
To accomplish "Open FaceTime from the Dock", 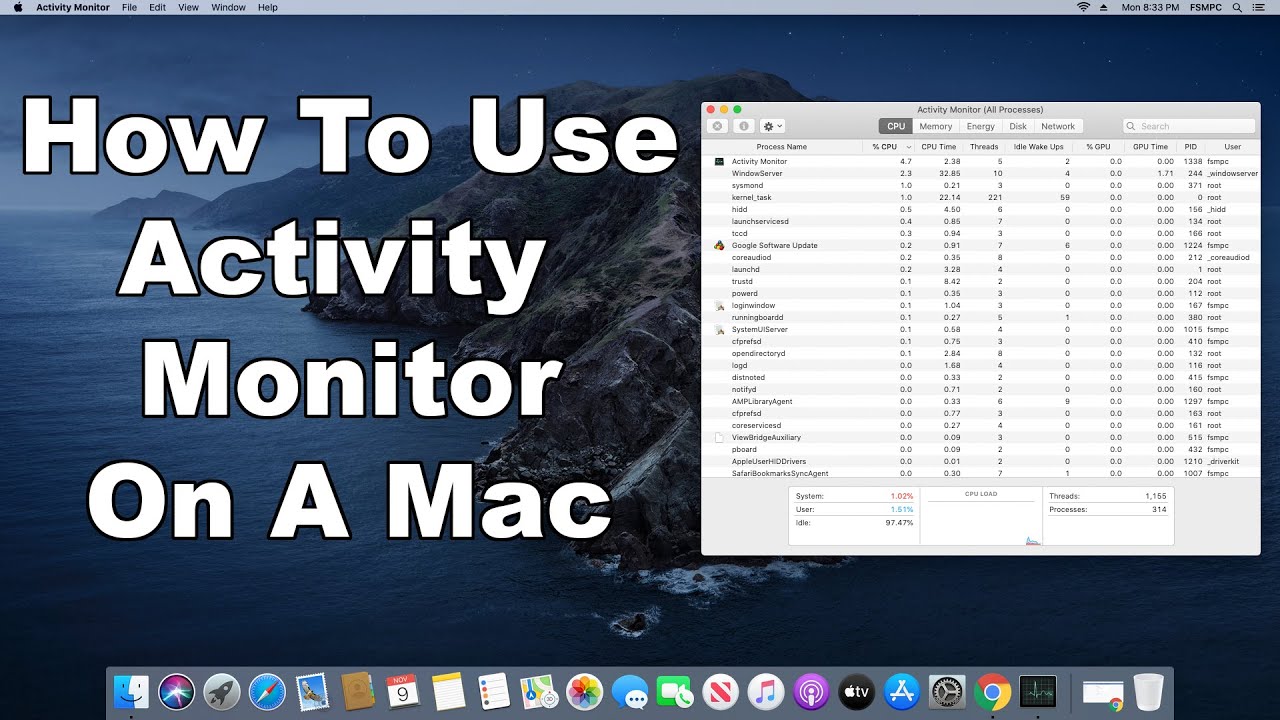I will point(675,692).
